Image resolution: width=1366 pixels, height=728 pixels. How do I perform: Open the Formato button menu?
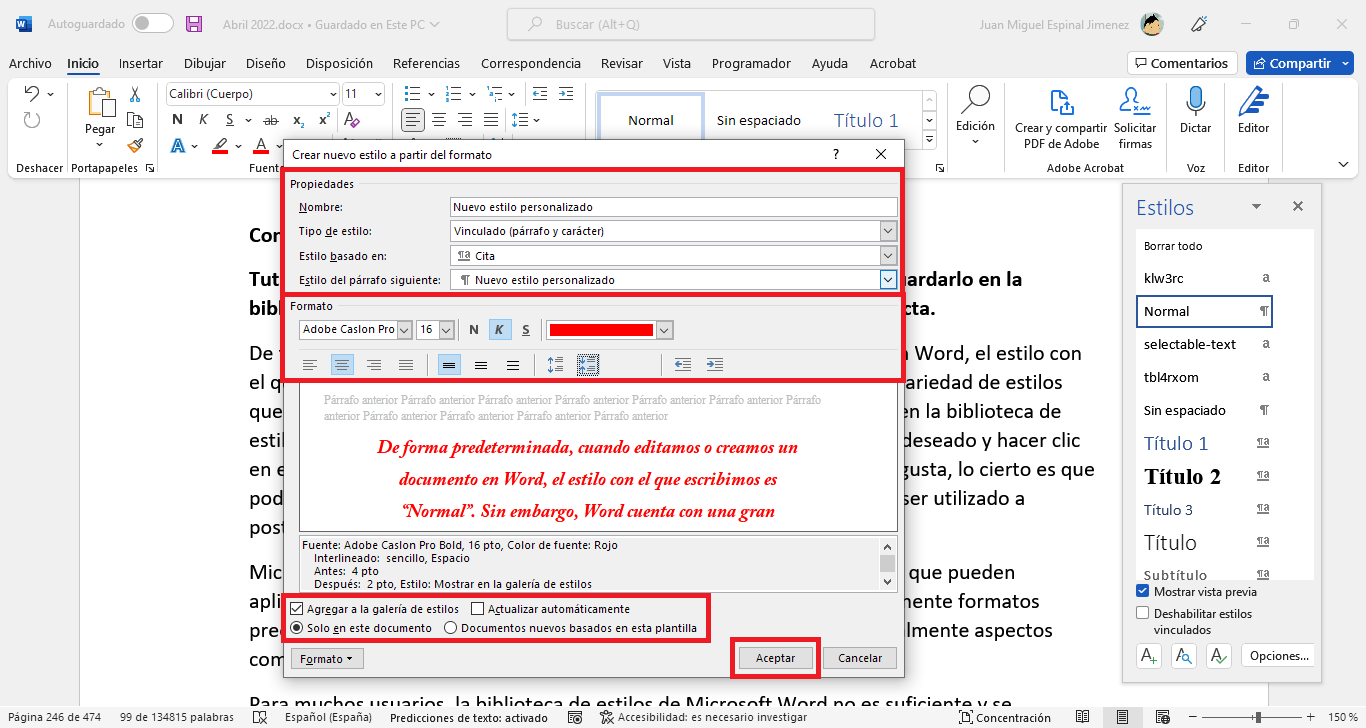click(327, 659)
